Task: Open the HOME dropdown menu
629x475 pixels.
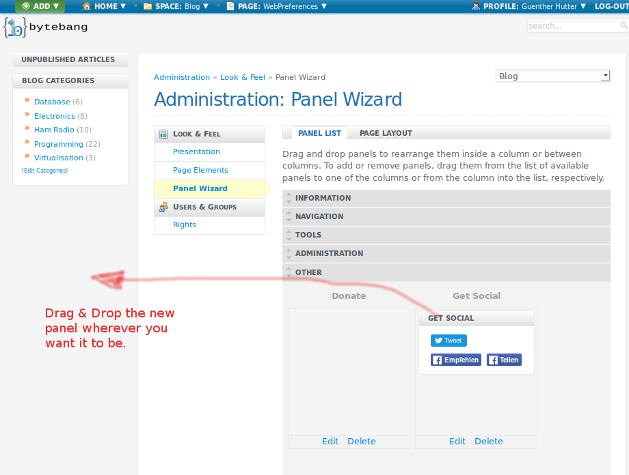Action: 104,6
